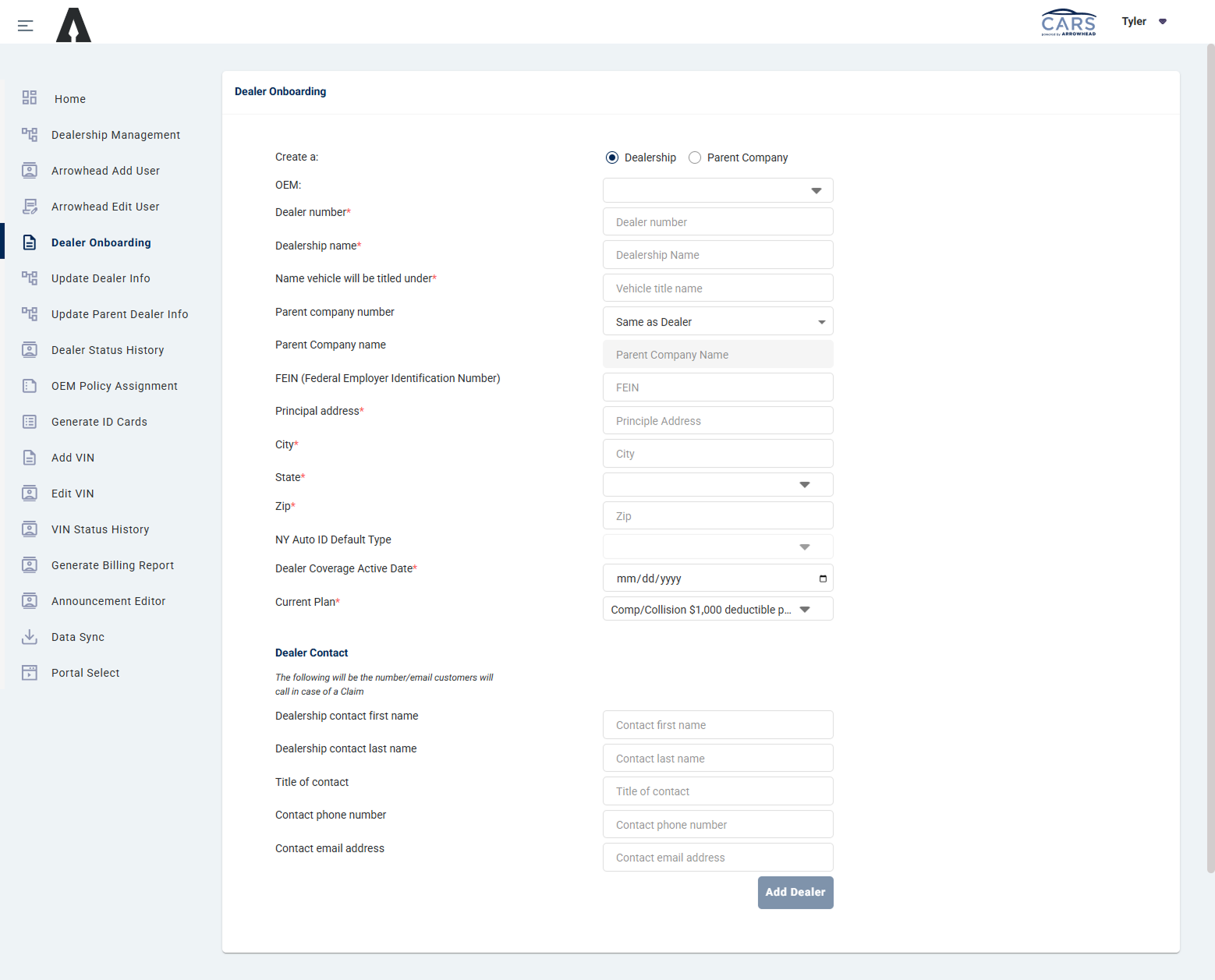
Task: Select the Parent Company radio button
Action: coord(694,157)
